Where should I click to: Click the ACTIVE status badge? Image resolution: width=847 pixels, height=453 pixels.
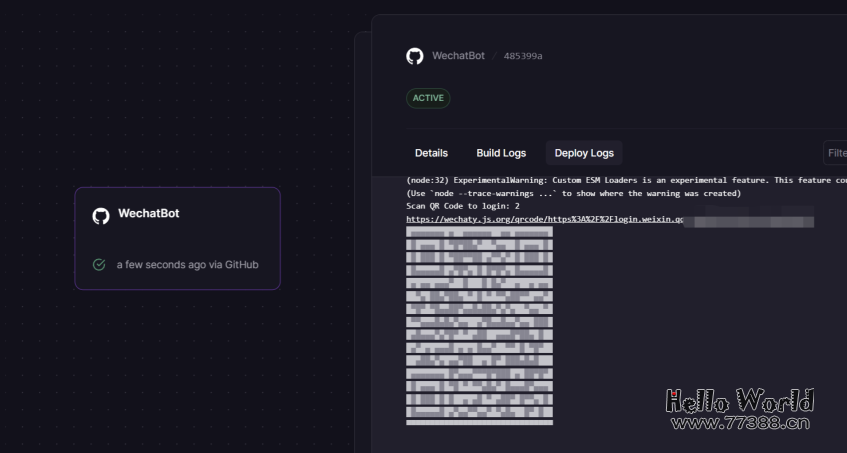[x=428, y=98]
